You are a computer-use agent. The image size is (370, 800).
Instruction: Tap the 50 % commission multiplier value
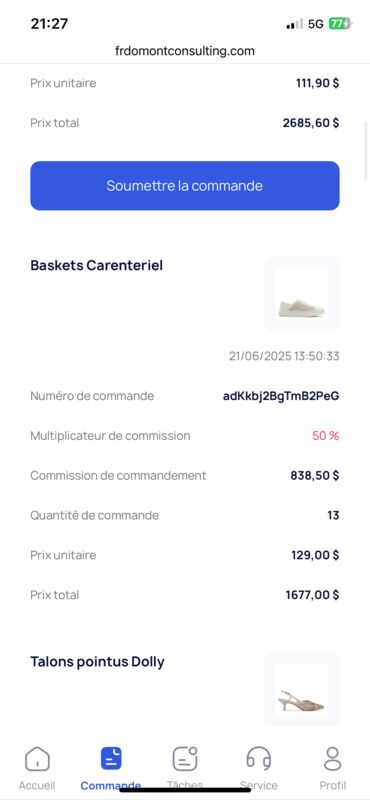(326, 436)
